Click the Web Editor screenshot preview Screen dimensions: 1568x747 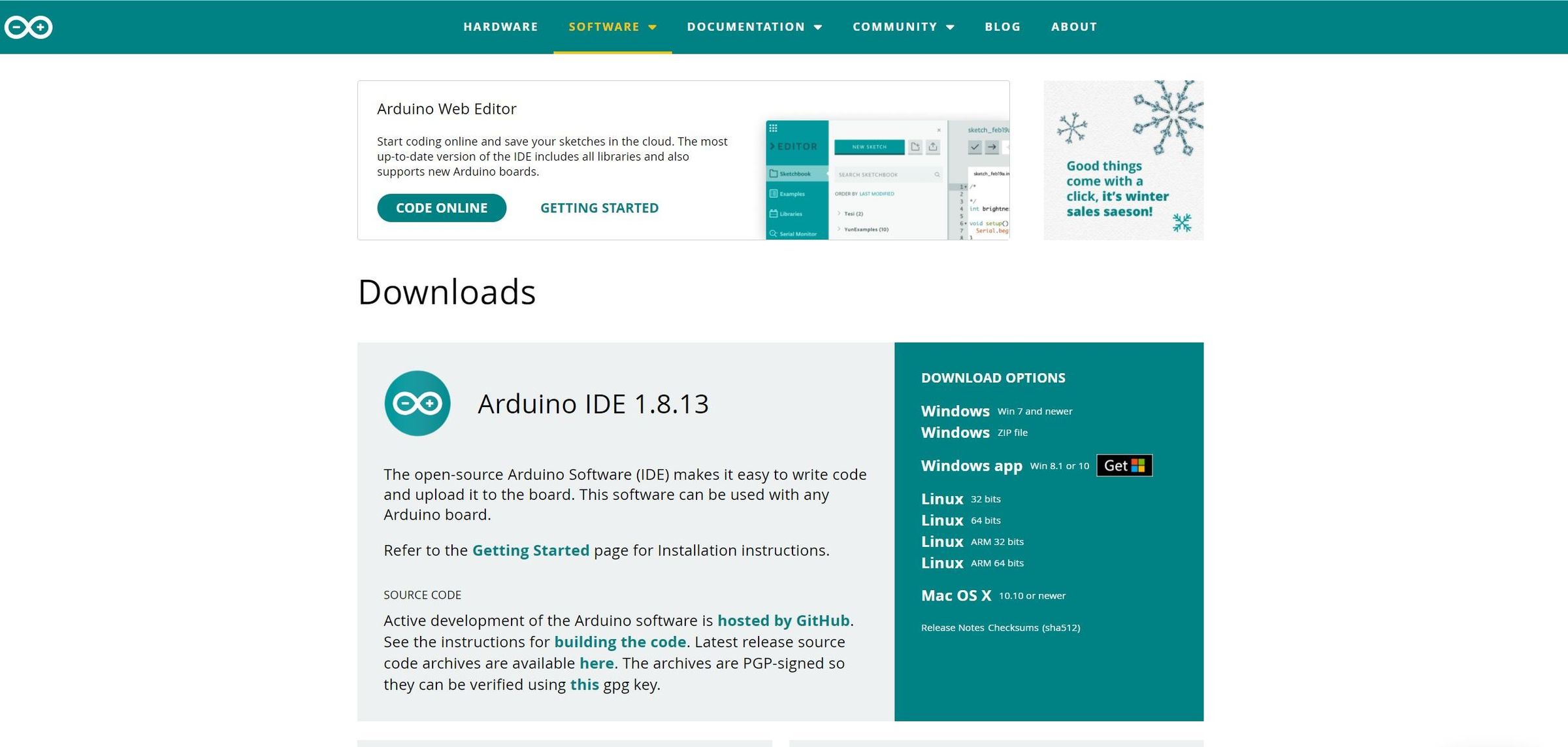[887, 180]
